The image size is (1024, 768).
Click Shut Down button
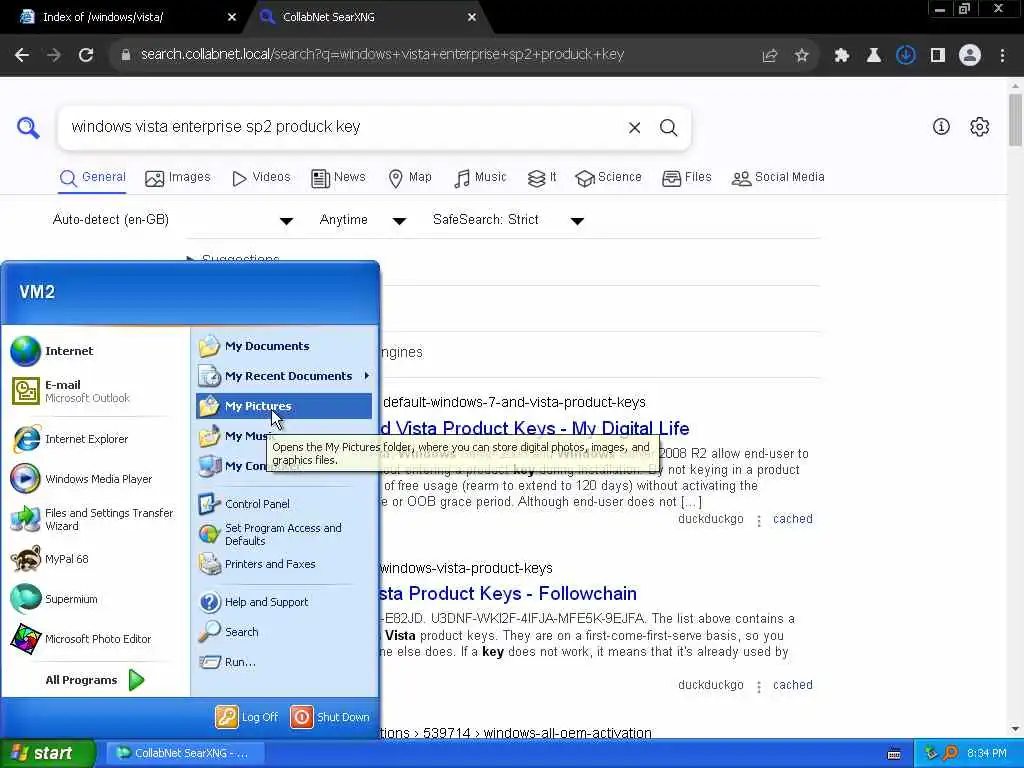click(330, 717)
